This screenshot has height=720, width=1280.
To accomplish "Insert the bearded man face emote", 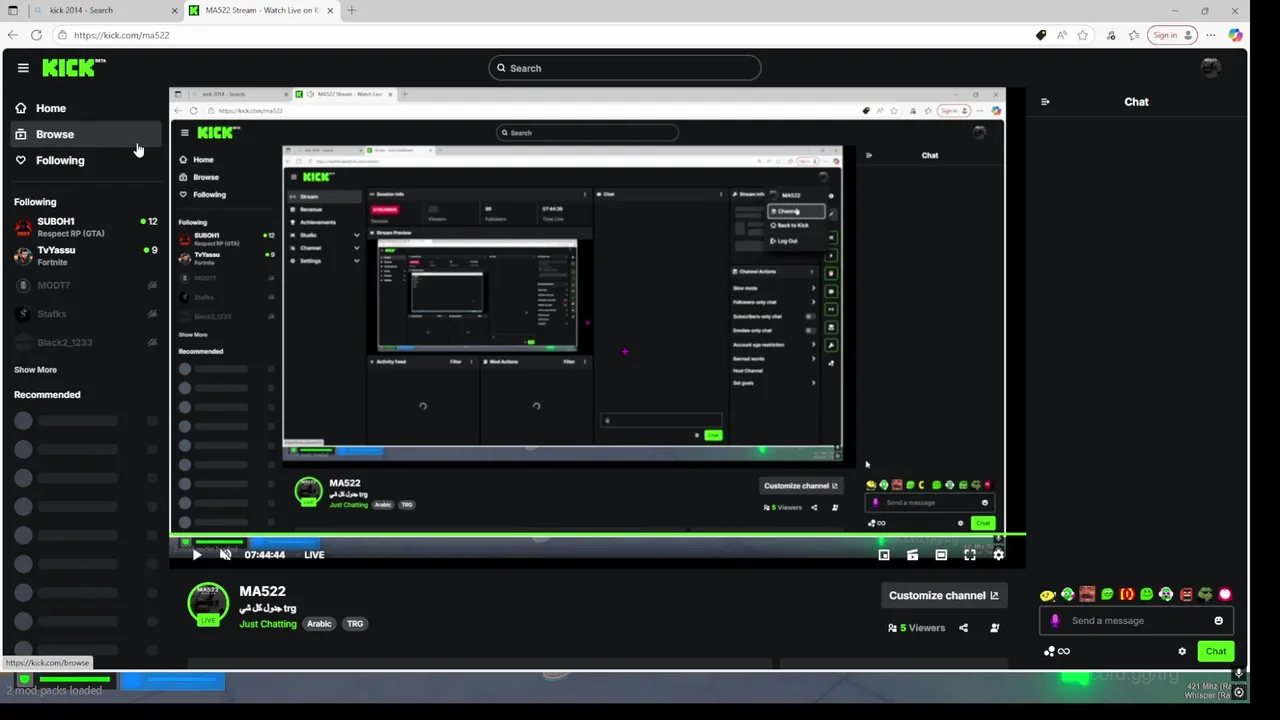I will 1087,595.
